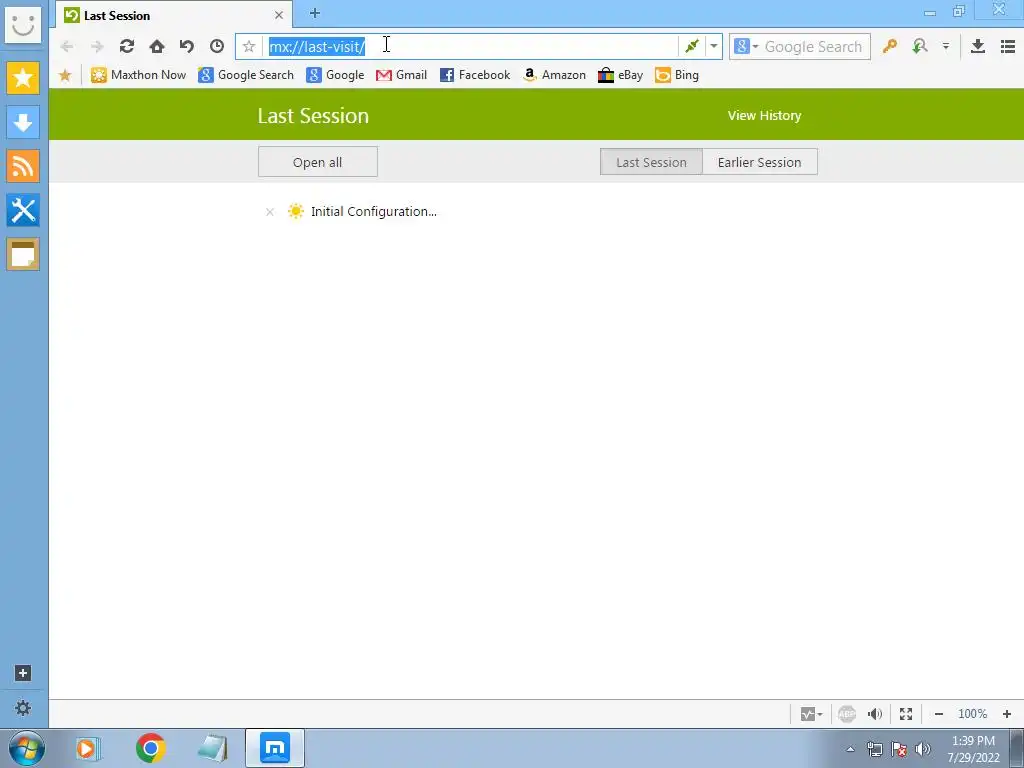Open the notepad taskbar icon

213,748
